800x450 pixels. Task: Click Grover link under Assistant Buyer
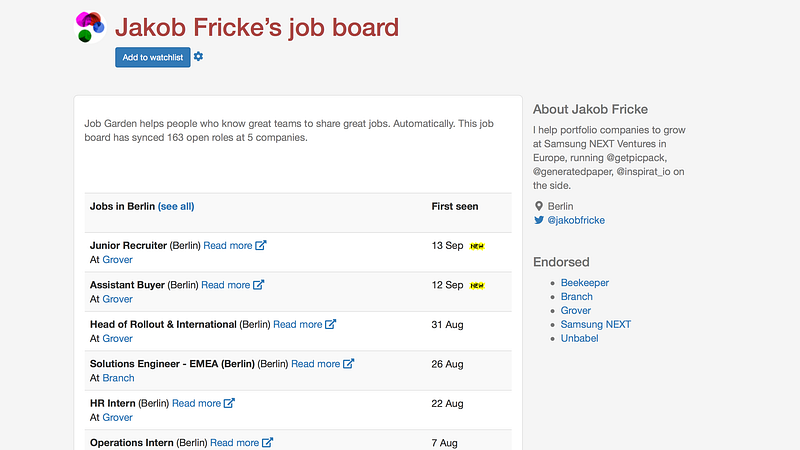click(117, 299)
